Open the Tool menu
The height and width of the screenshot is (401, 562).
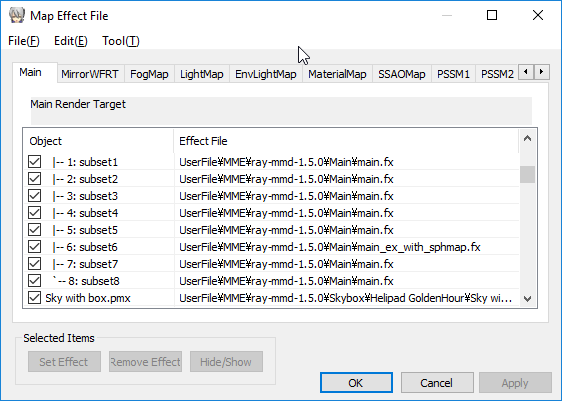point(120,41)
